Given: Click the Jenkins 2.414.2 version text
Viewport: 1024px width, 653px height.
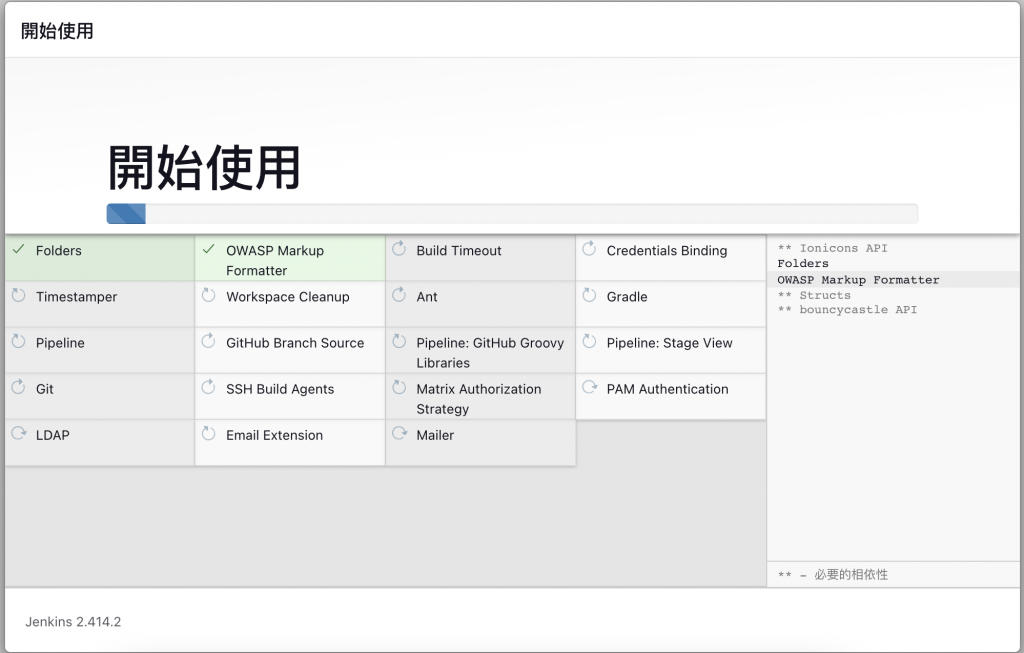Looking at the screenshot, I should tap(73, 622).
